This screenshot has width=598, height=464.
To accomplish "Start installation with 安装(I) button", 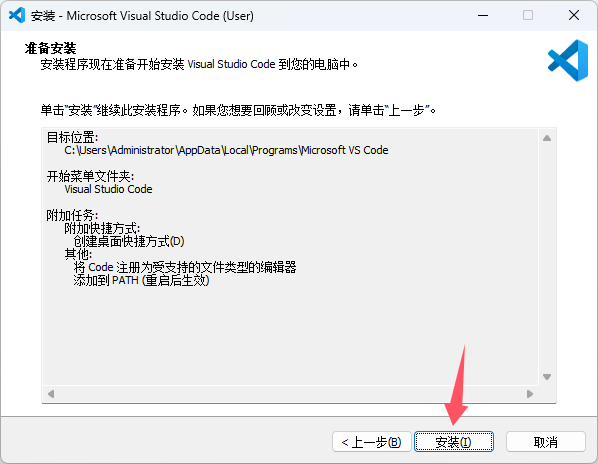I will click(x=454, y=442).
